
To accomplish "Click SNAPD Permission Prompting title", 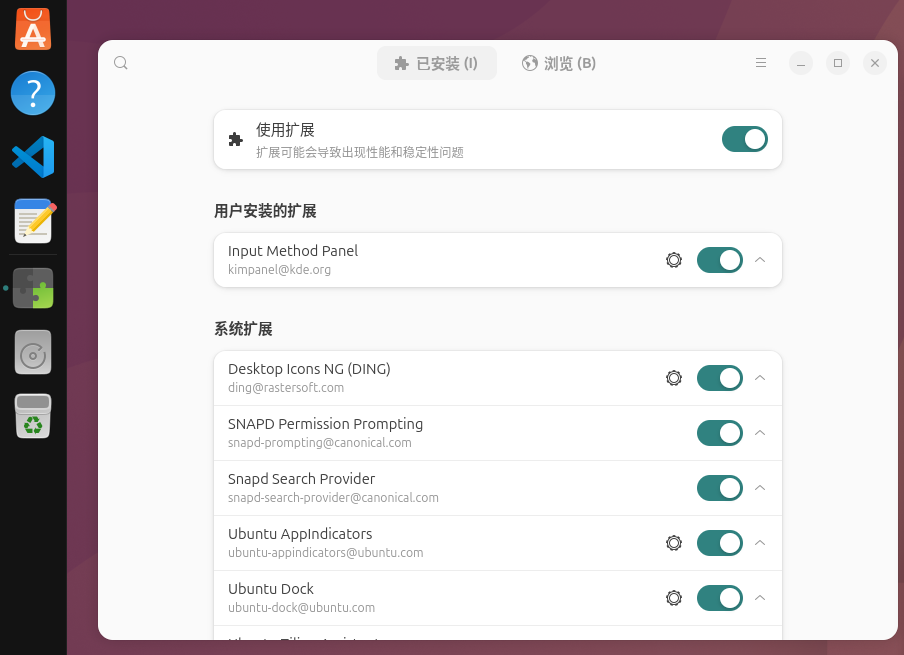I will pos(325,424).
